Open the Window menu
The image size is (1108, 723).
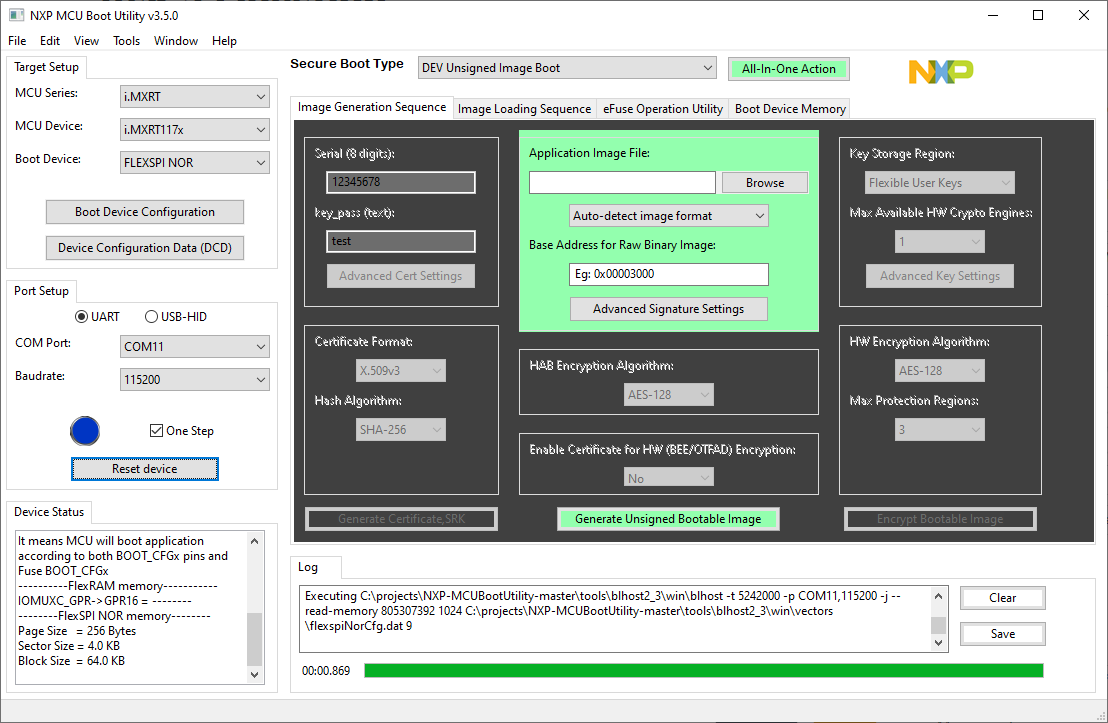click(x=176, y=41)
